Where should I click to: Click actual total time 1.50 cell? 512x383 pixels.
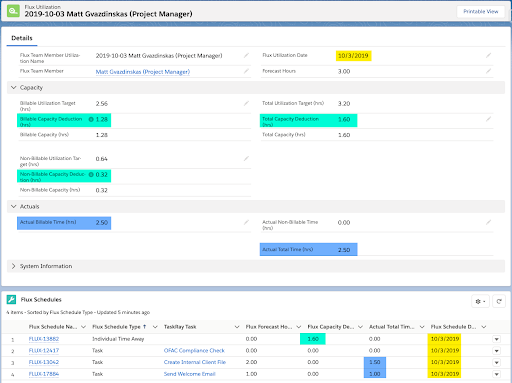375,362
